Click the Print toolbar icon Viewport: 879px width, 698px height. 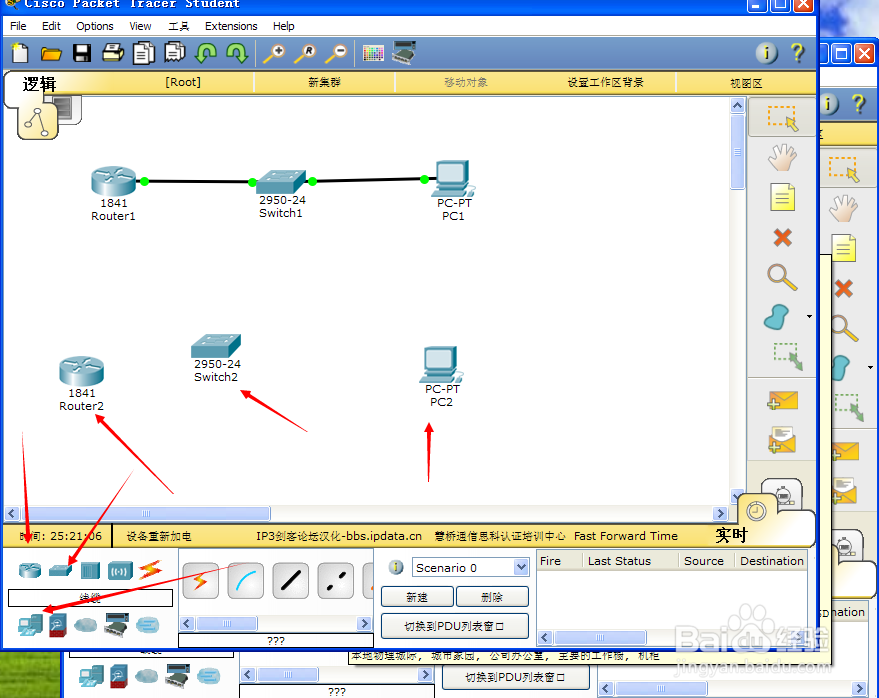[113, 53]
